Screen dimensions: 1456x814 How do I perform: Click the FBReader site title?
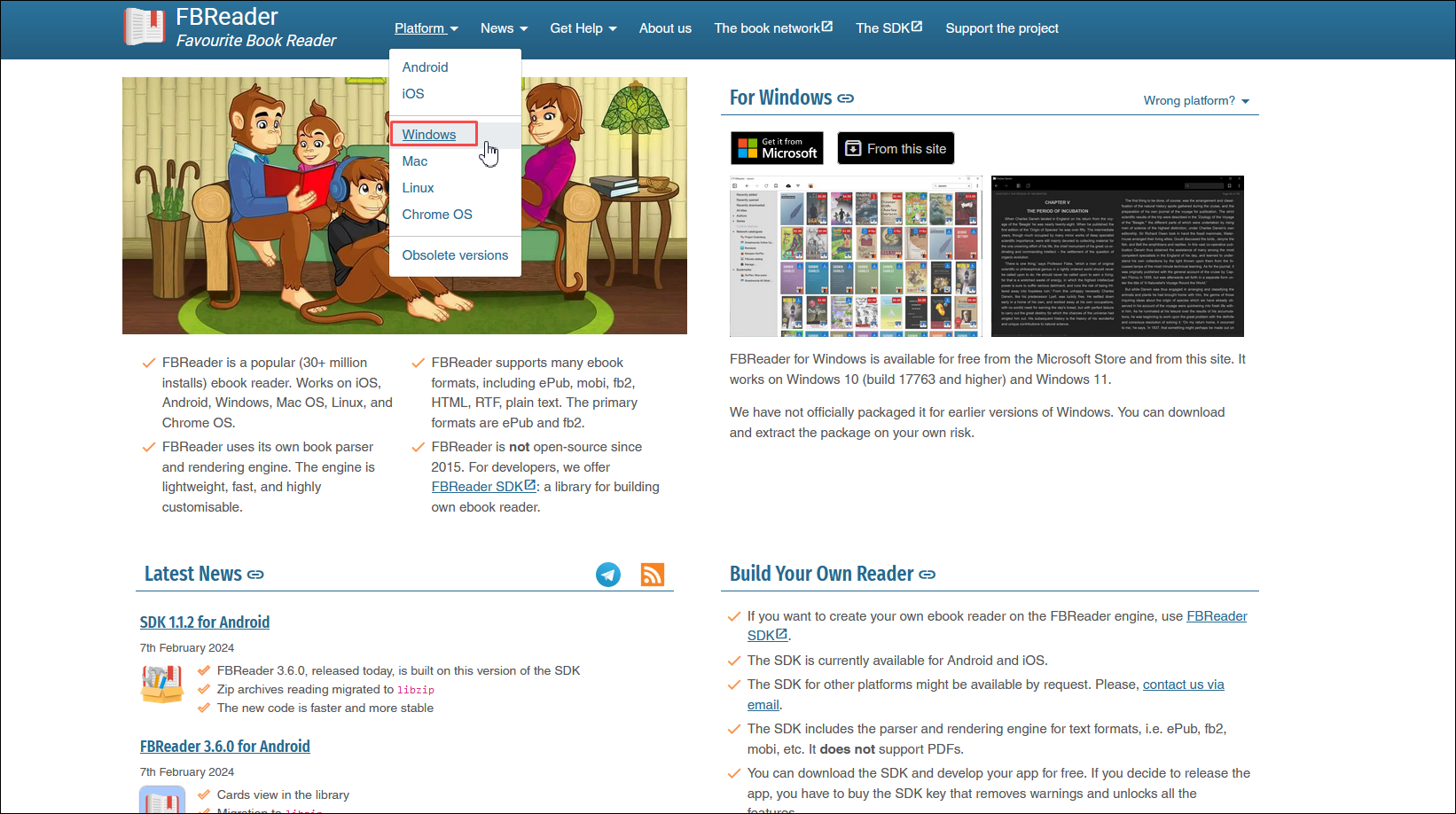pyautogui.click(x=227, y=17)
